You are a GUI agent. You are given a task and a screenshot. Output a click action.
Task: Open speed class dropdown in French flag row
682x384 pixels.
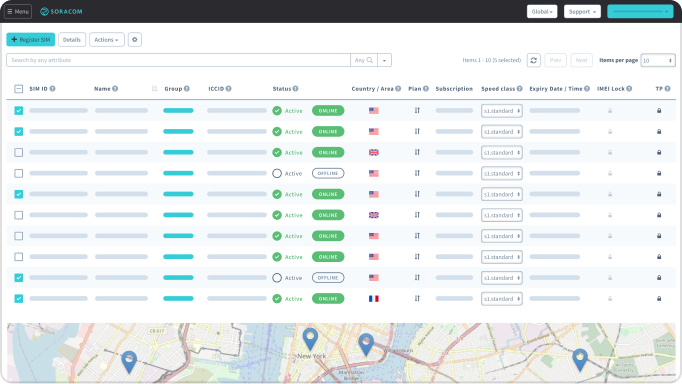click(x=501, y=299)
